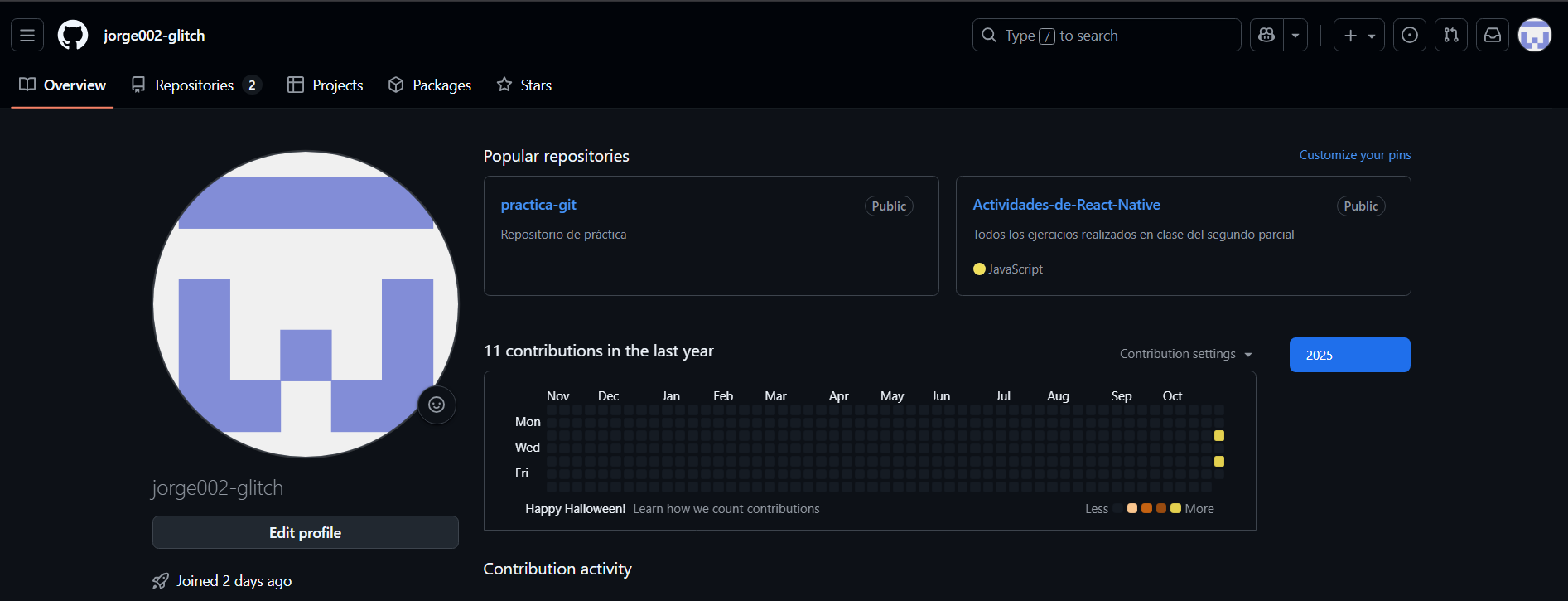This screenshot has width=1568, height=601.
Task: Open the Issues icon in header
Action: (1410, 36)
